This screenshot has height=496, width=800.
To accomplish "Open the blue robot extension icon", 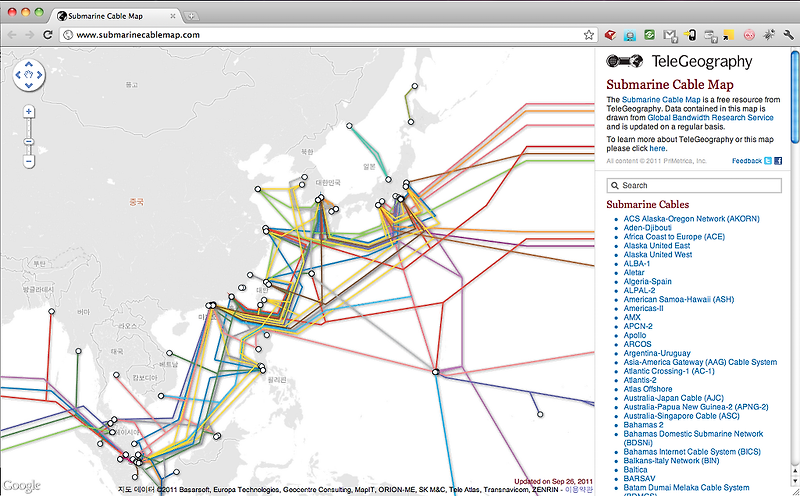I will pyautogui.click(x=630, y=35).
